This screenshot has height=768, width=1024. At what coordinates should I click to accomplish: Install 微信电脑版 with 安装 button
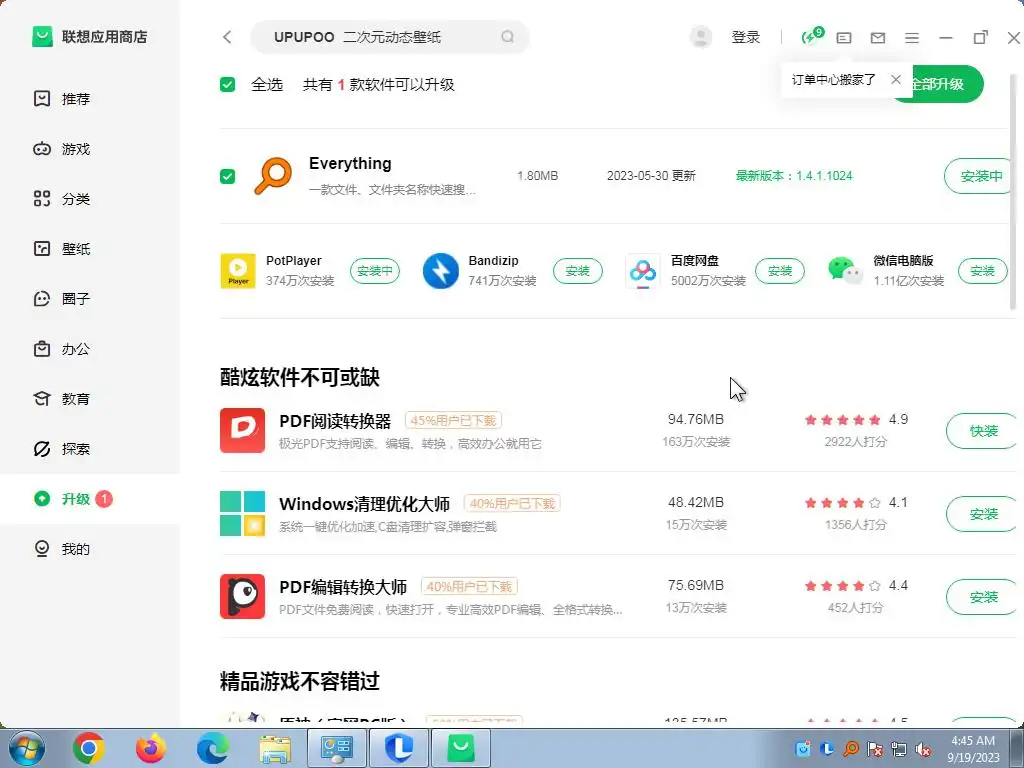tap(982, 271)
